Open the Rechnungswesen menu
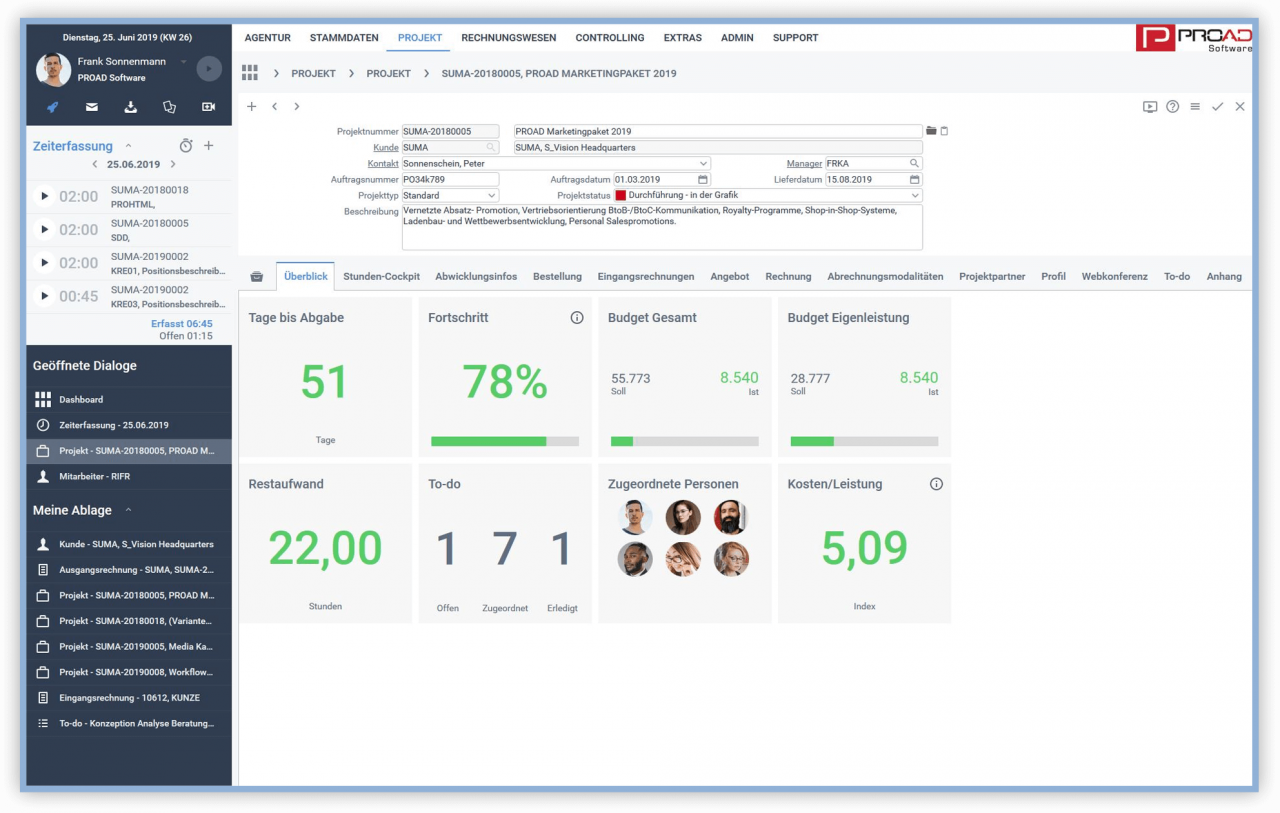 click(x=508, y=38)
